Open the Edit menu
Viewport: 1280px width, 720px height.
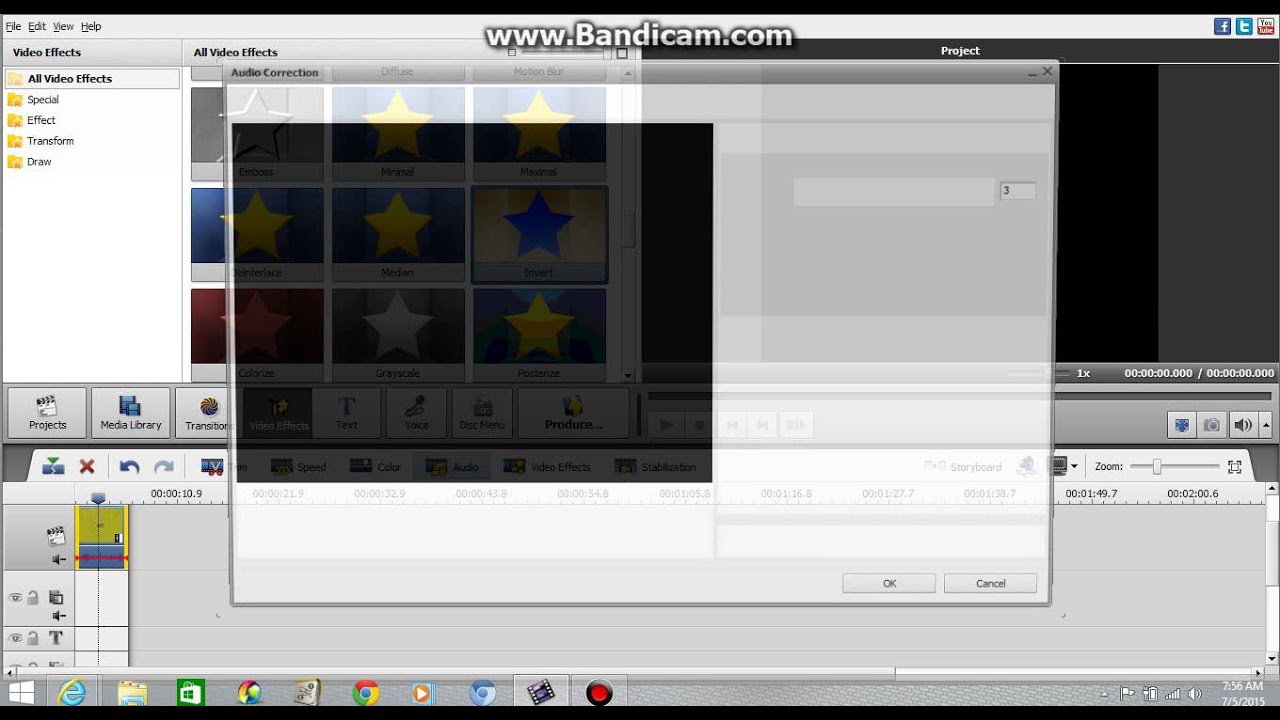(x=37, y=27)
